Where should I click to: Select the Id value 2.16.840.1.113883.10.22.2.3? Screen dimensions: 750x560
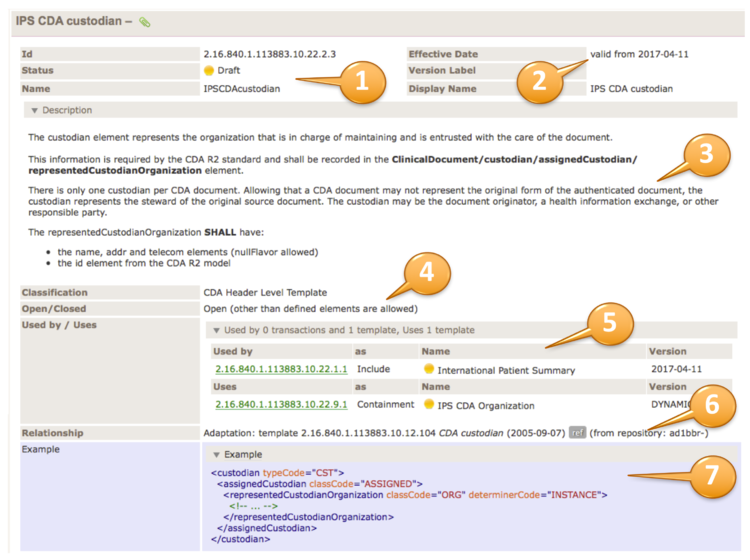coord(270,54)
